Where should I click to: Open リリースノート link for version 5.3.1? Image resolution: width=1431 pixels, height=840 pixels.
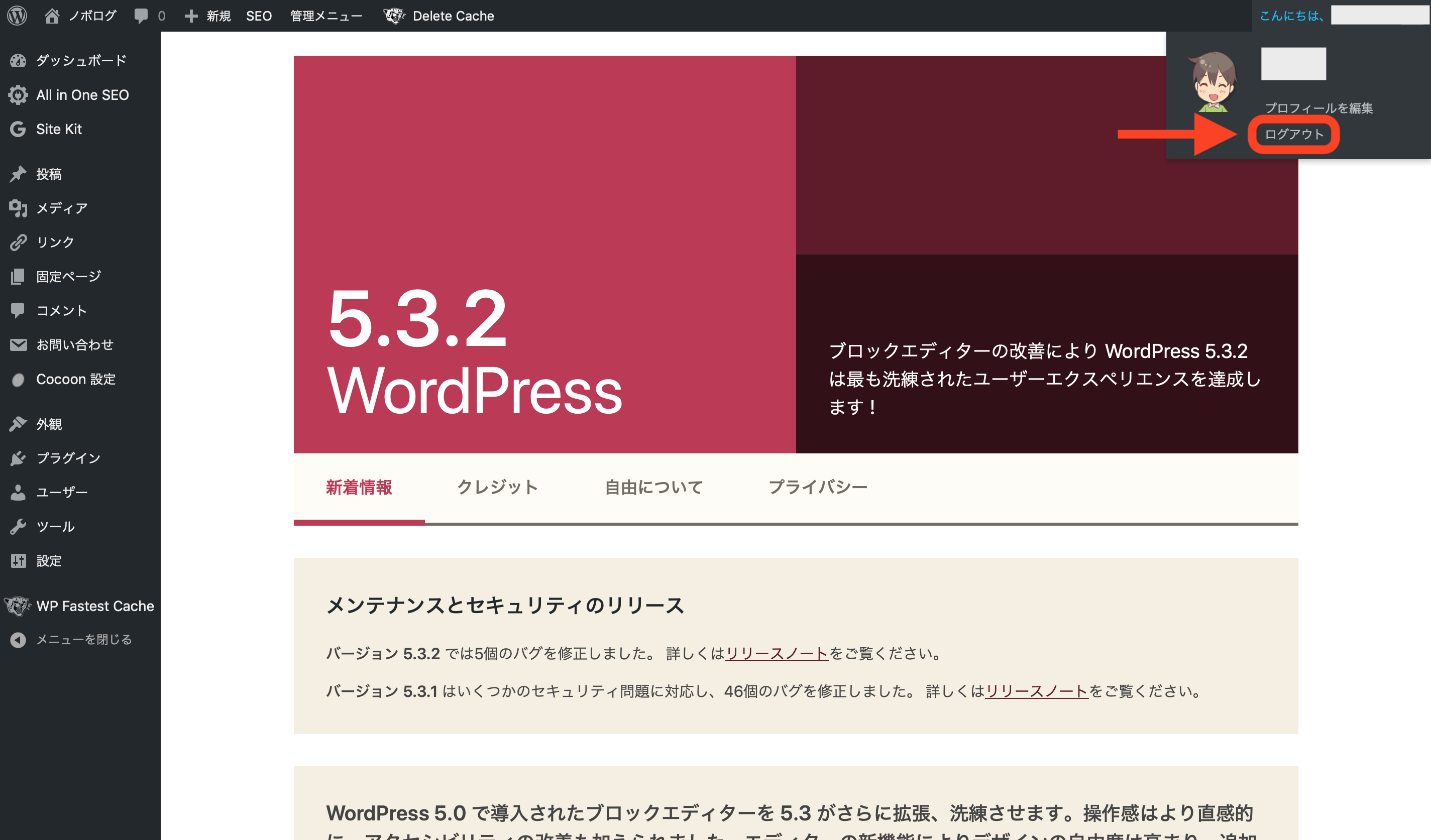coord(1036,691)
